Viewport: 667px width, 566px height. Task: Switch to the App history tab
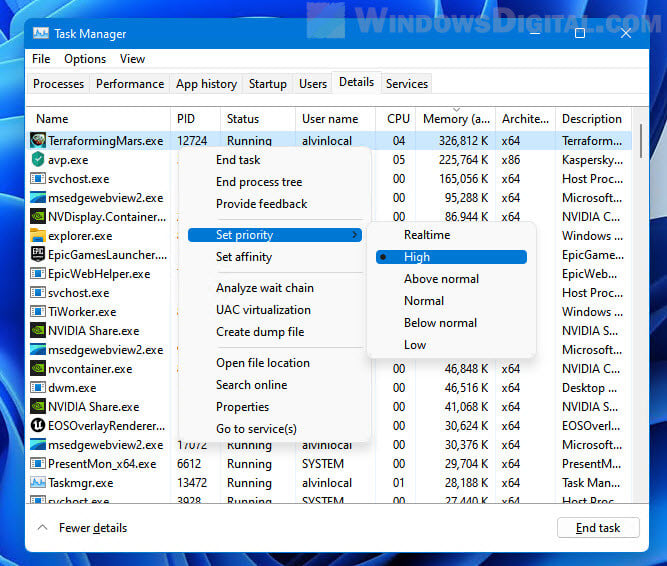point(206,84)
